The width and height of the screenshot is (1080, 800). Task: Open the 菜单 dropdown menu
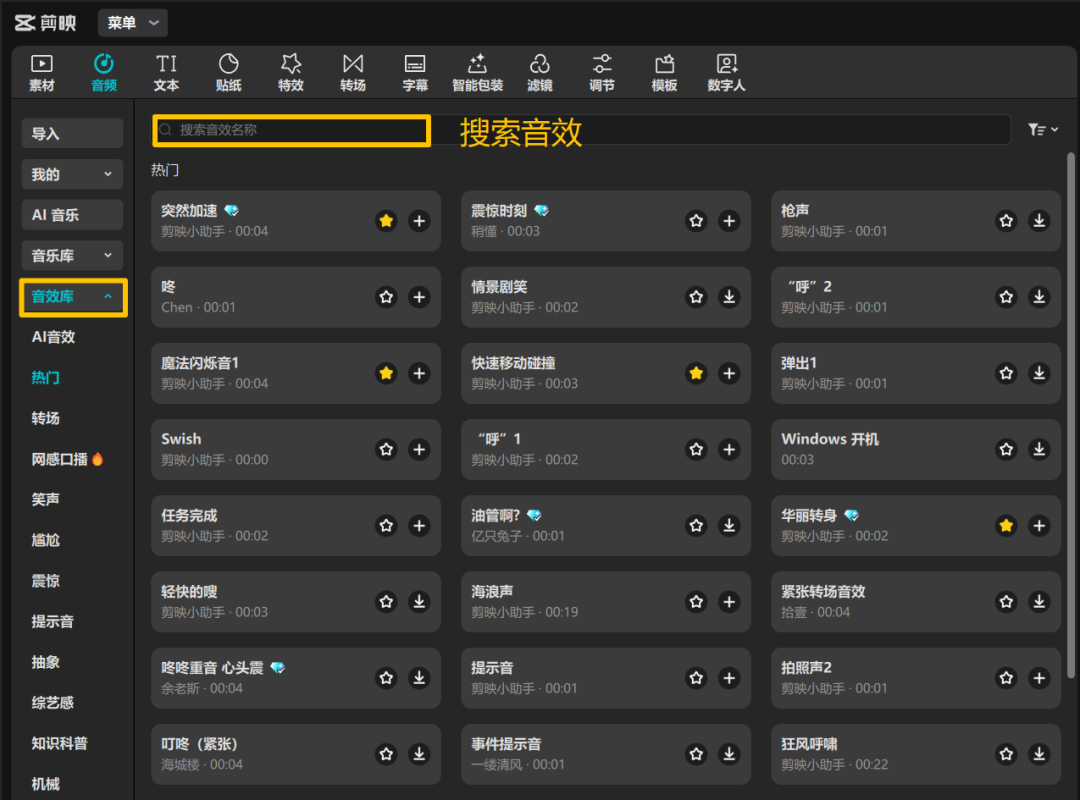133,23
